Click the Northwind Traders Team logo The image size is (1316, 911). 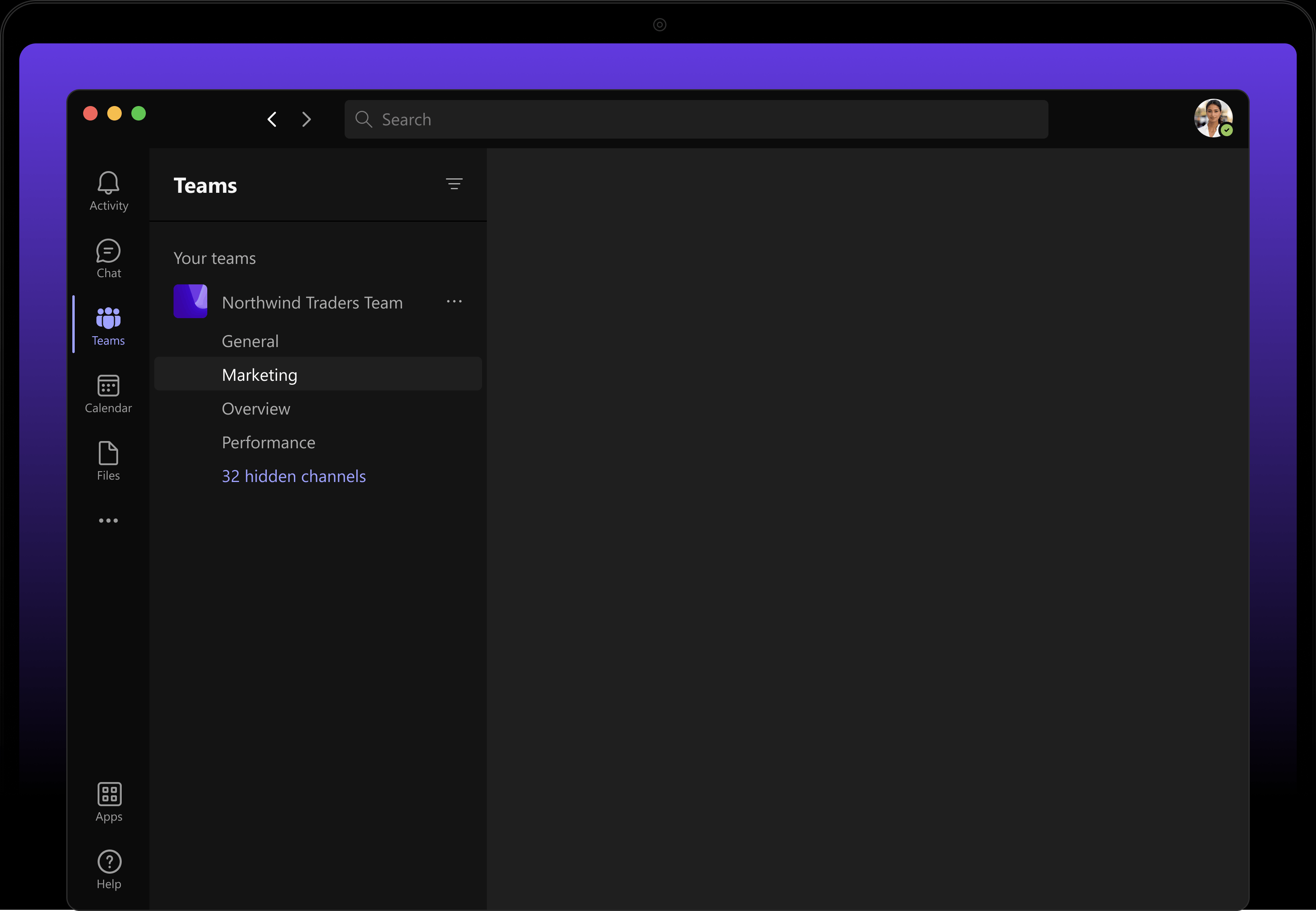tap(190, 301)
